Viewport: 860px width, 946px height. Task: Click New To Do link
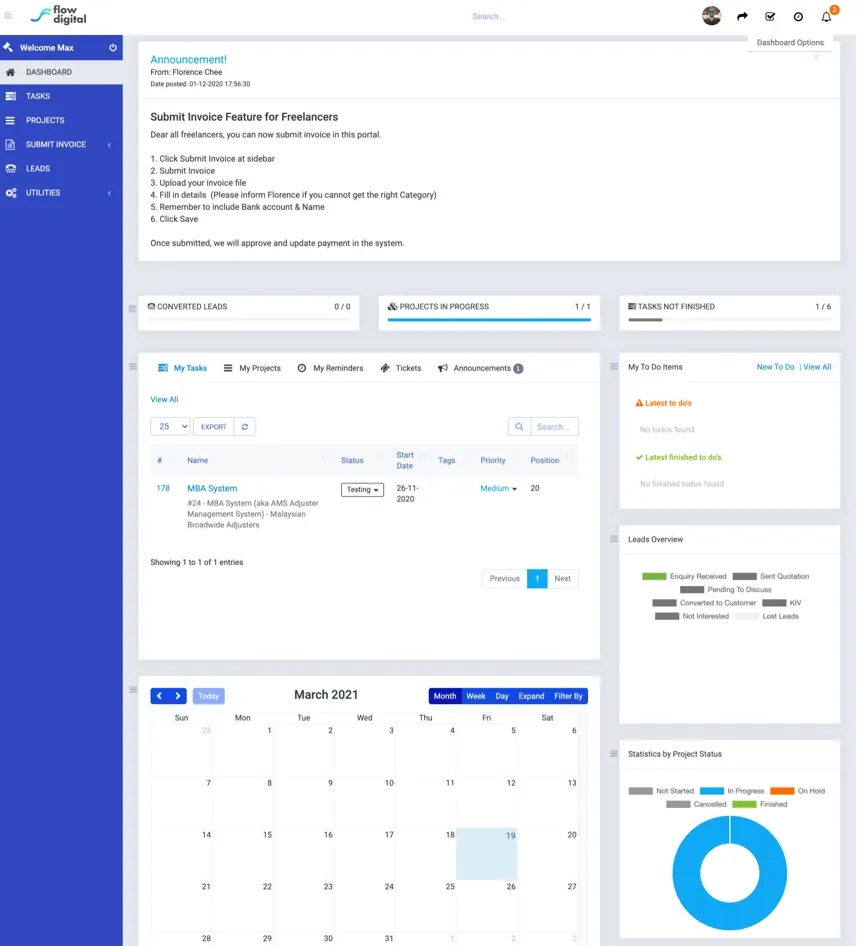776,367
